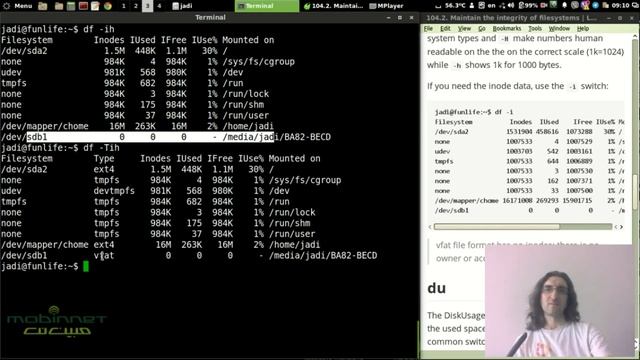The height and width of the screenshot is (360, 640).
Task: Click the blue round tray icon
Action: pos(596,6)
